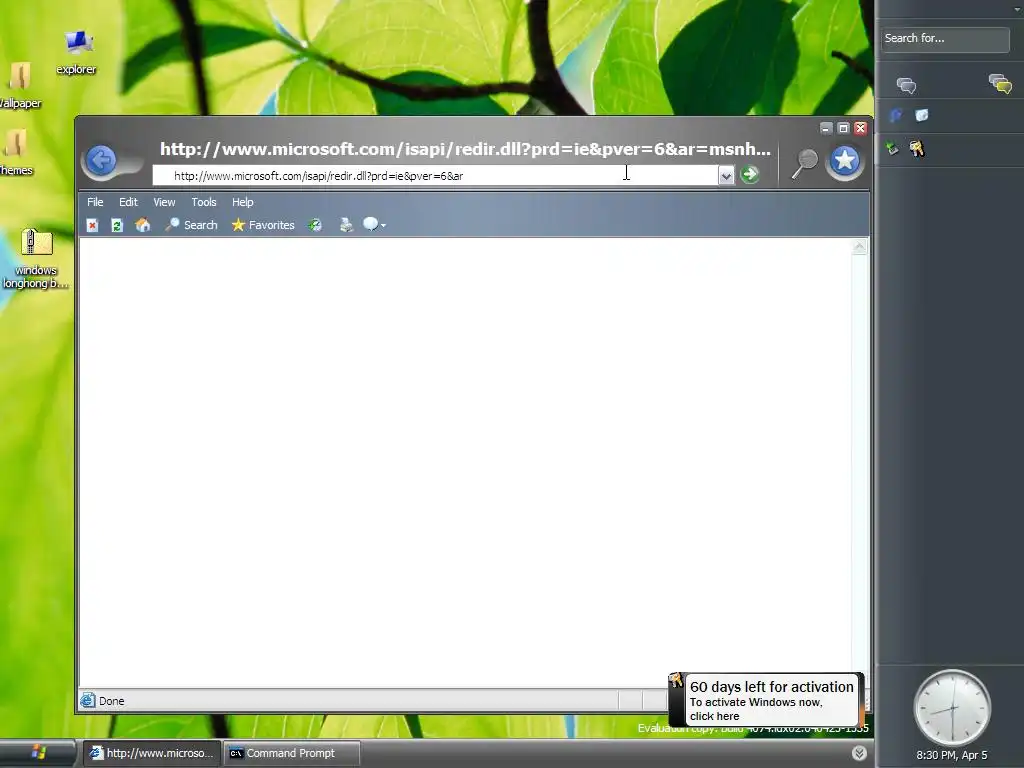Expand the address bar dropdown
This screenshot has width=1024, height=768.
tap(726, 176)
